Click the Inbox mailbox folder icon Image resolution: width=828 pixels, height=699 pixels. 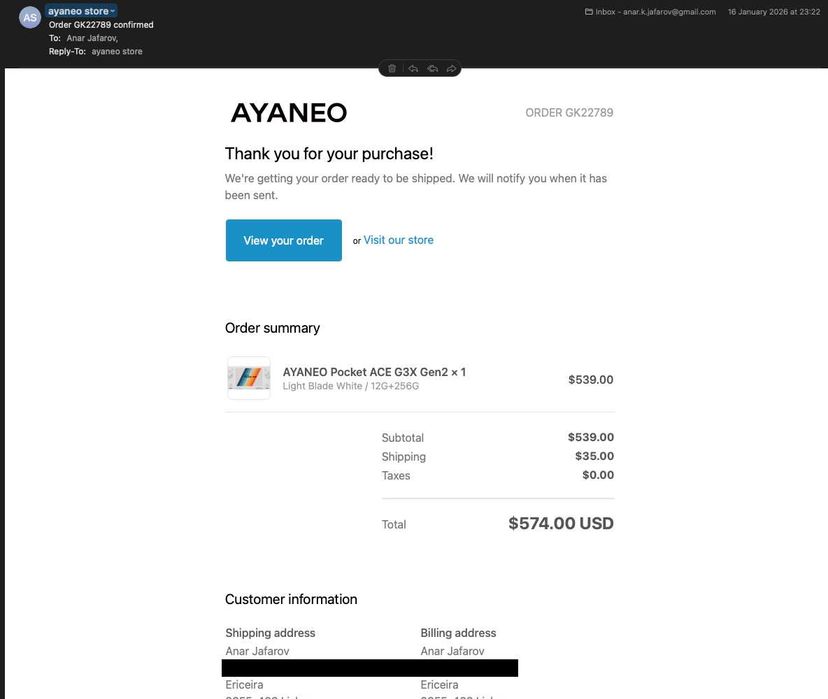[x=589, y=12]
